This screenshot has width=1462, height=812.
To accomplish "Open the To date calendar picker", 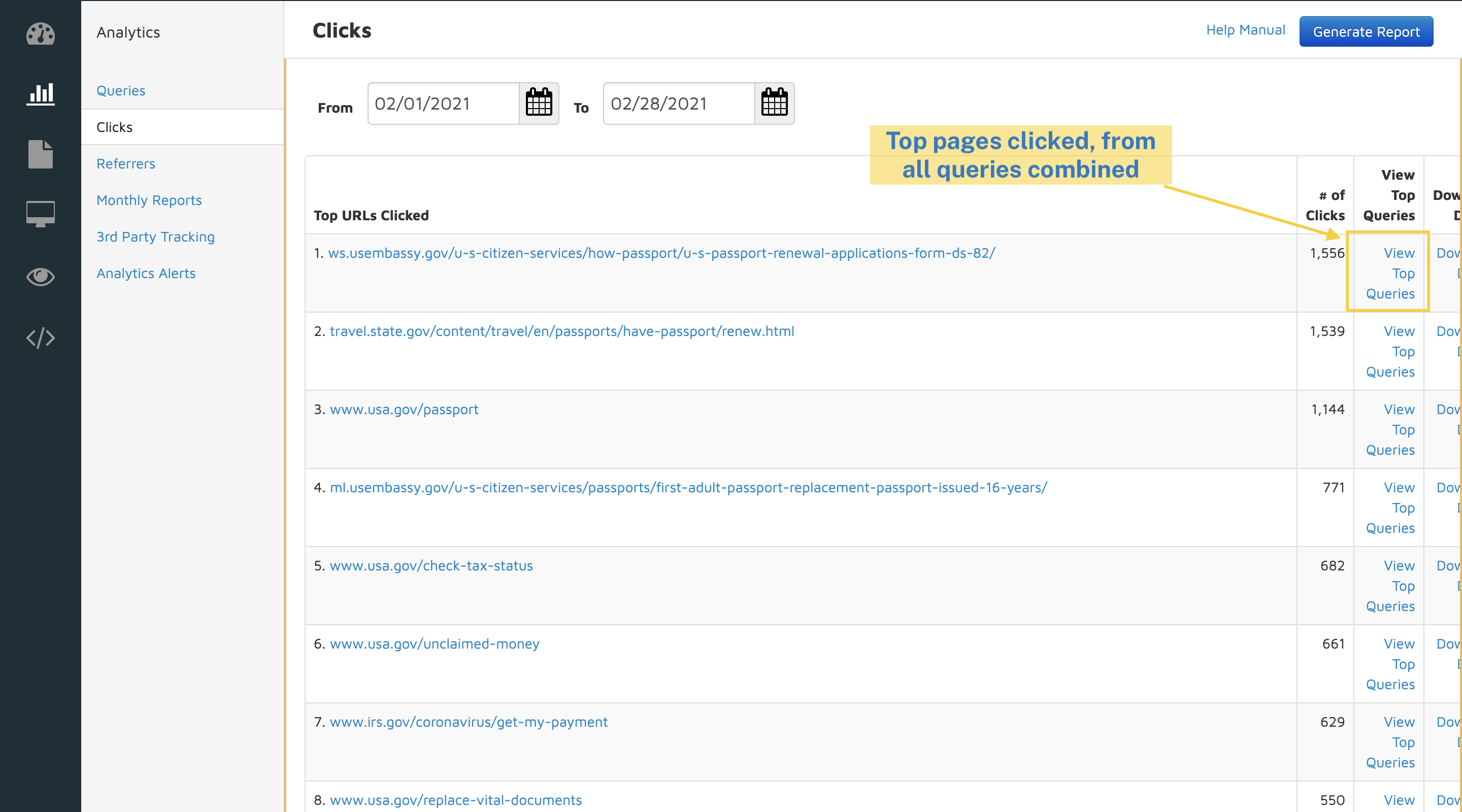I will [x=774, y=103].
